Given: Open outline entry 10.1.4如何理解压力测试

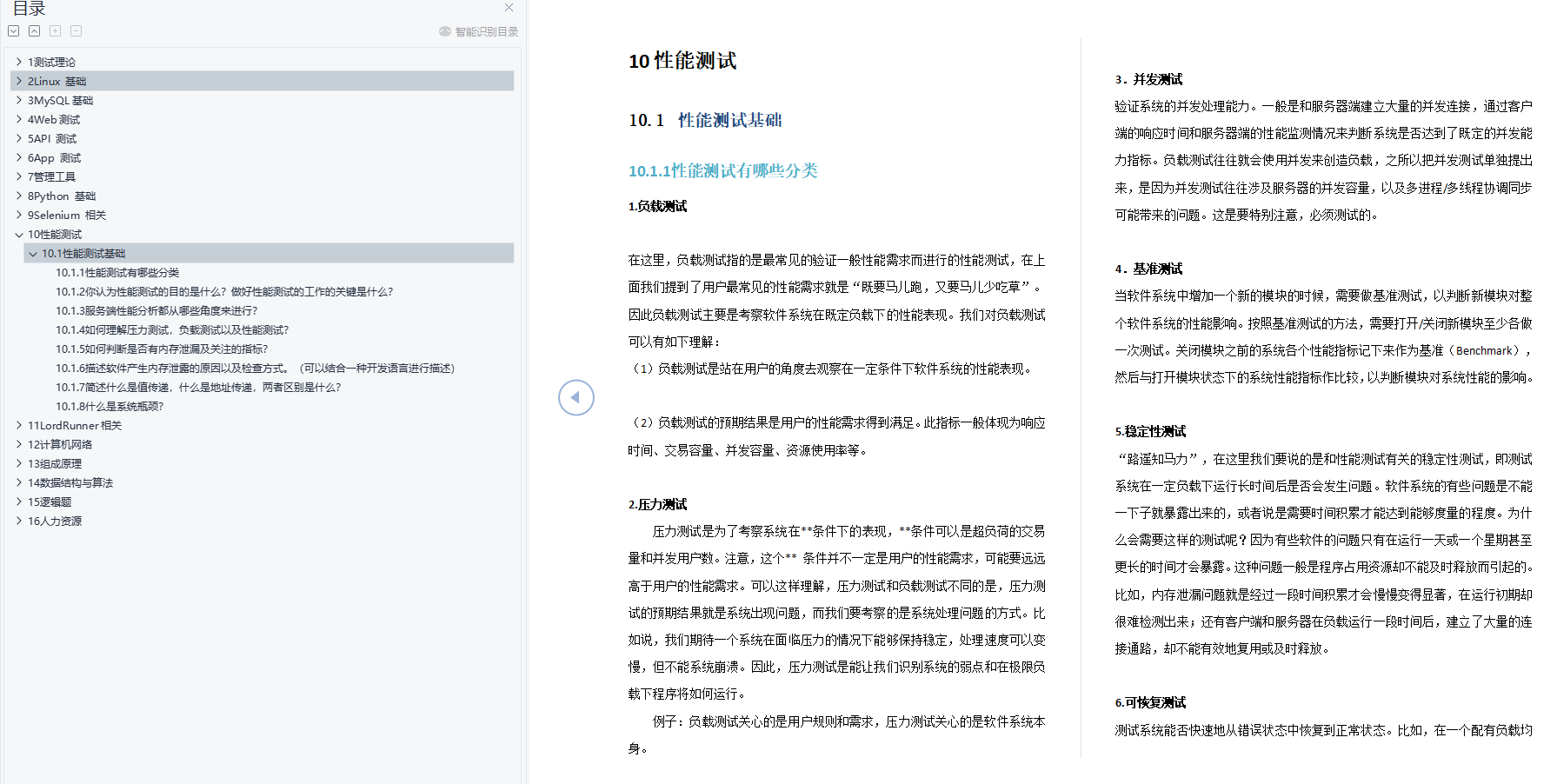Looking at the screenshot, I should tap(172, 329).
